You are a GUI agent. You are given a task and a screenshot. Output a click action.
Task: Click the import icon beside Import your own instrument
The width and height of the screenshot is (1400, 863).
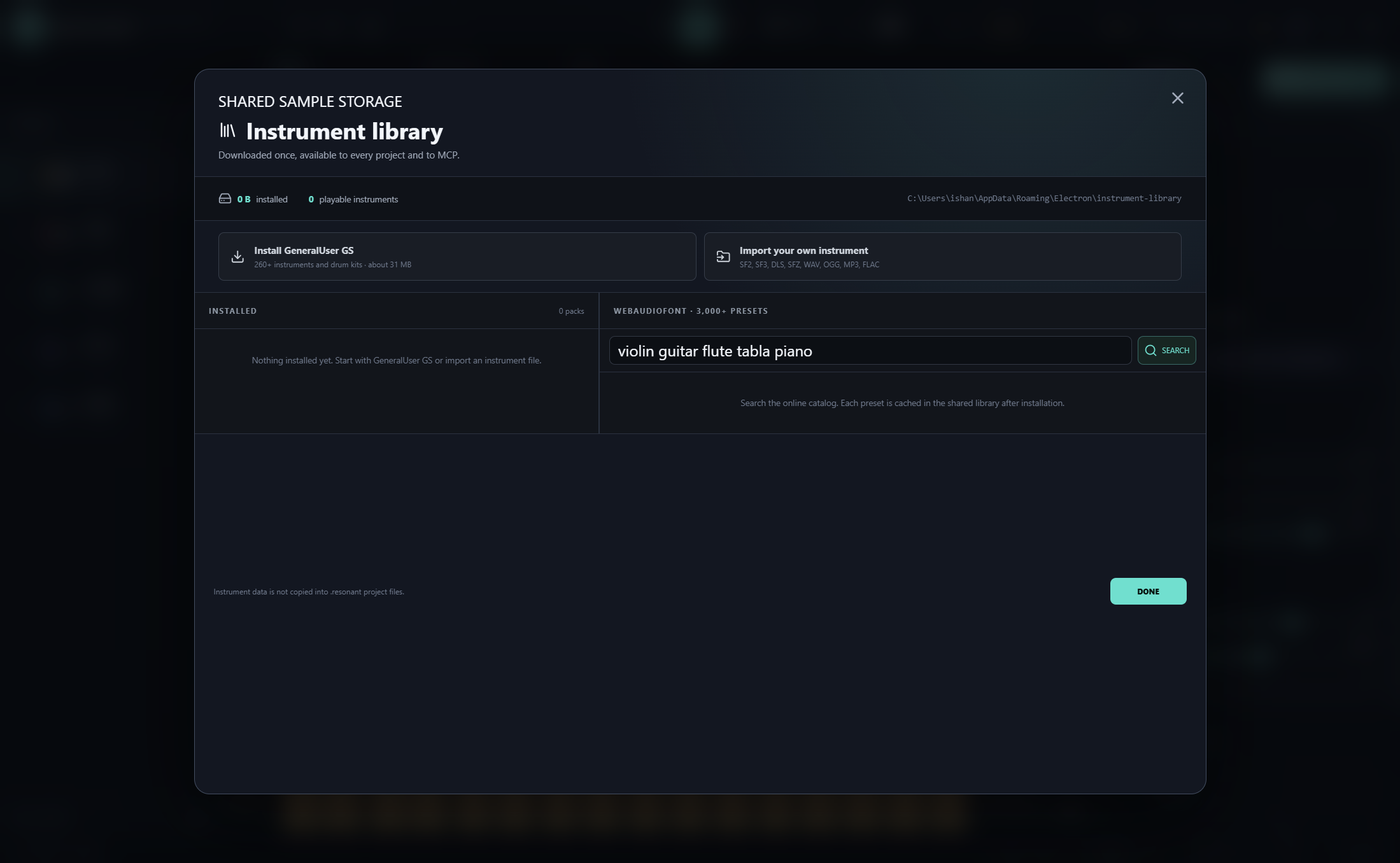(x=723, y=256)
